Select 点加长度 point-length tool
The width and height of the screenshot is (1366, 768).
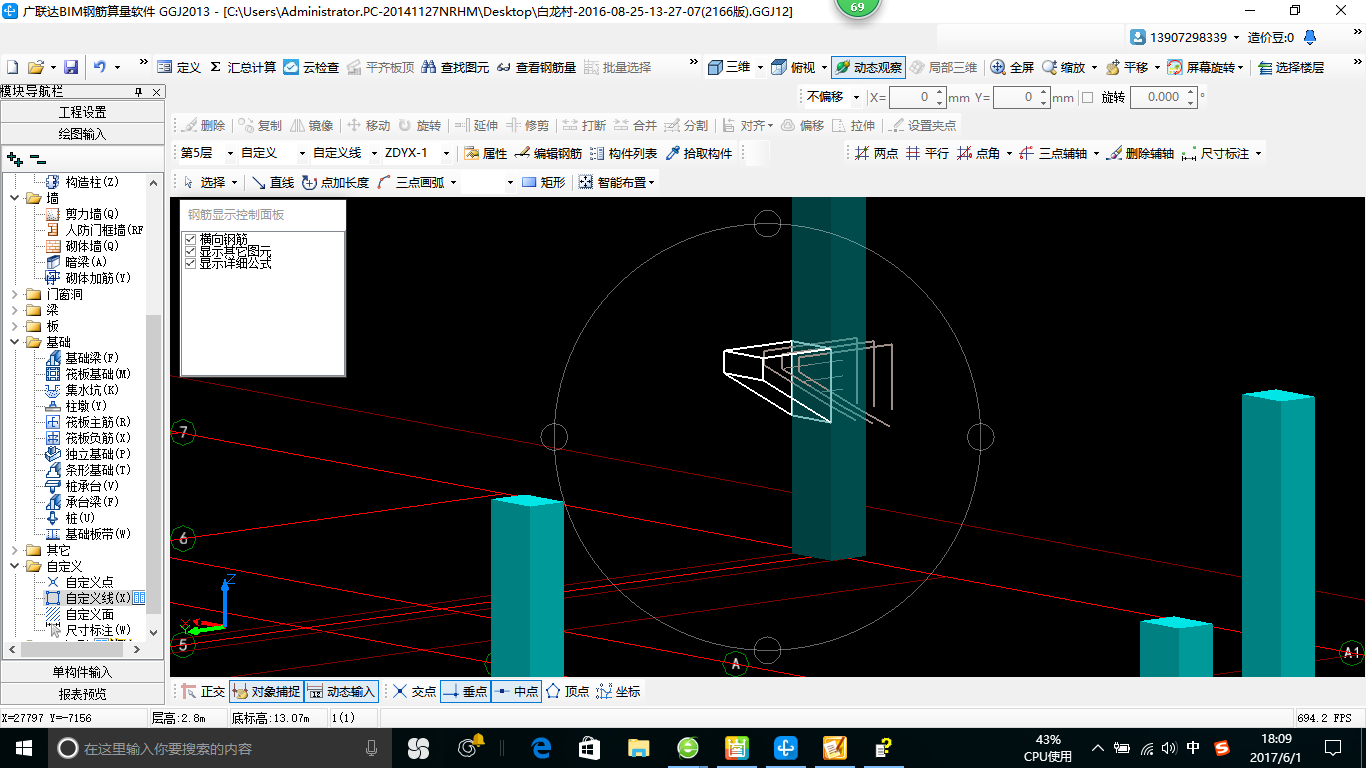pyautogui.click(x=335, y=182)
